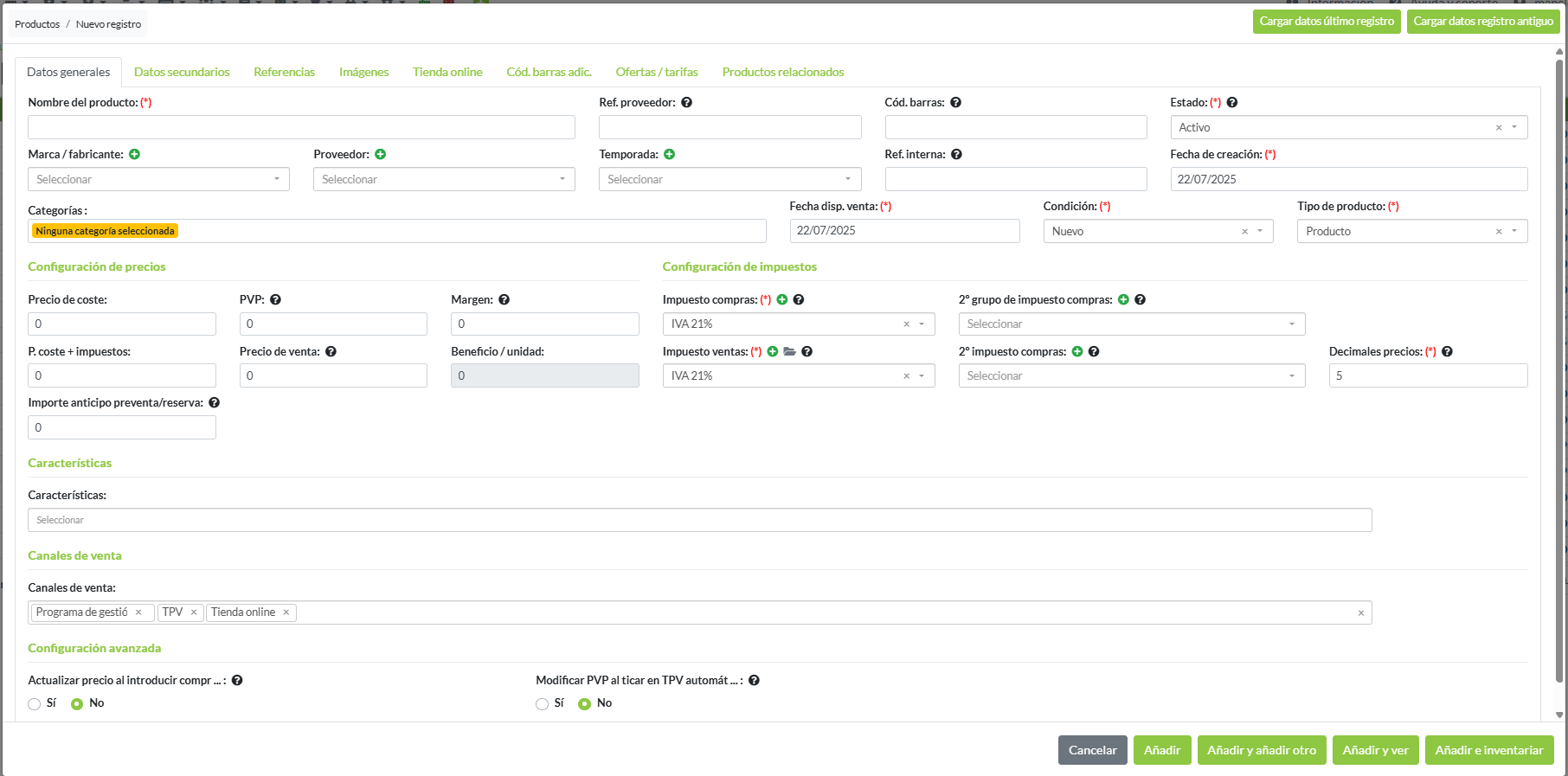Choose Sí for Modificar PVP en TPV
This screenshot has height=776, width=1568.
point(542,704)
